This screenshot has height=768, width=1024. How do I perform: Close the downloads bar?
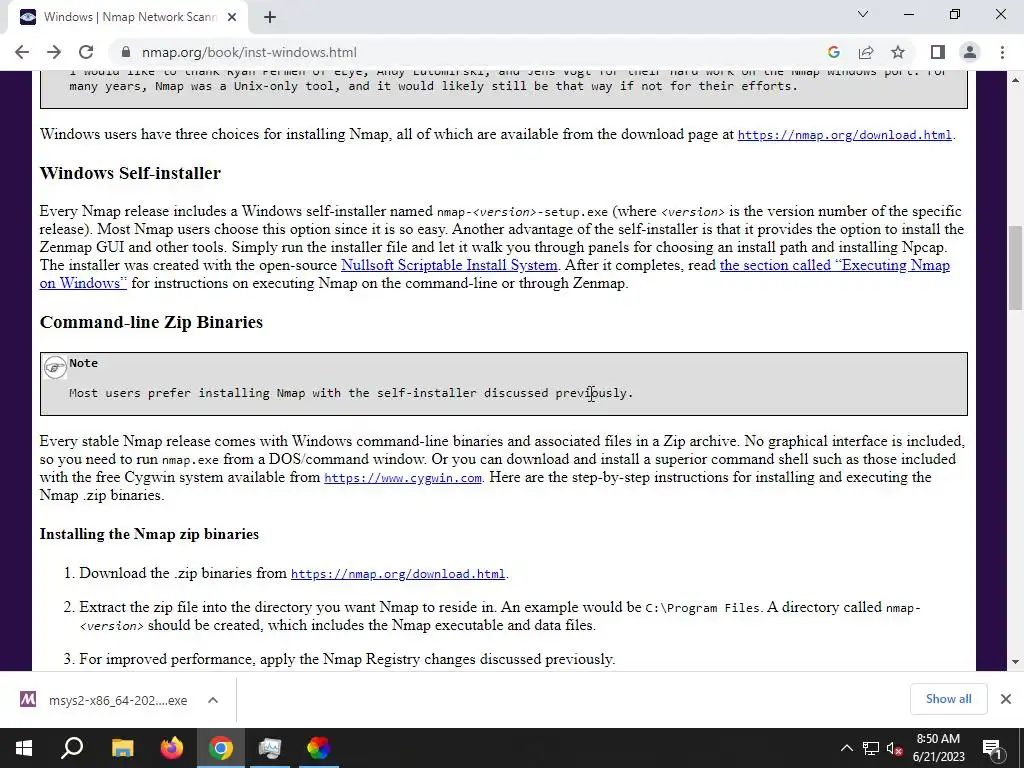[x=1006, y=699]
